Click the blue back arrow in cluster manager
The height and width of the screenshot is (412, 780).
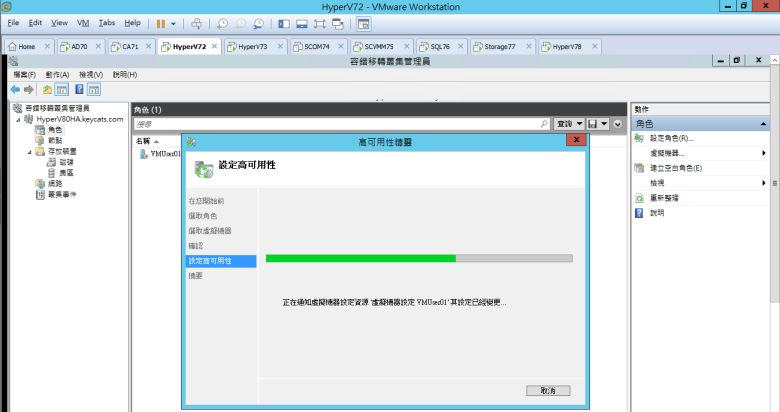pos(15,89)
